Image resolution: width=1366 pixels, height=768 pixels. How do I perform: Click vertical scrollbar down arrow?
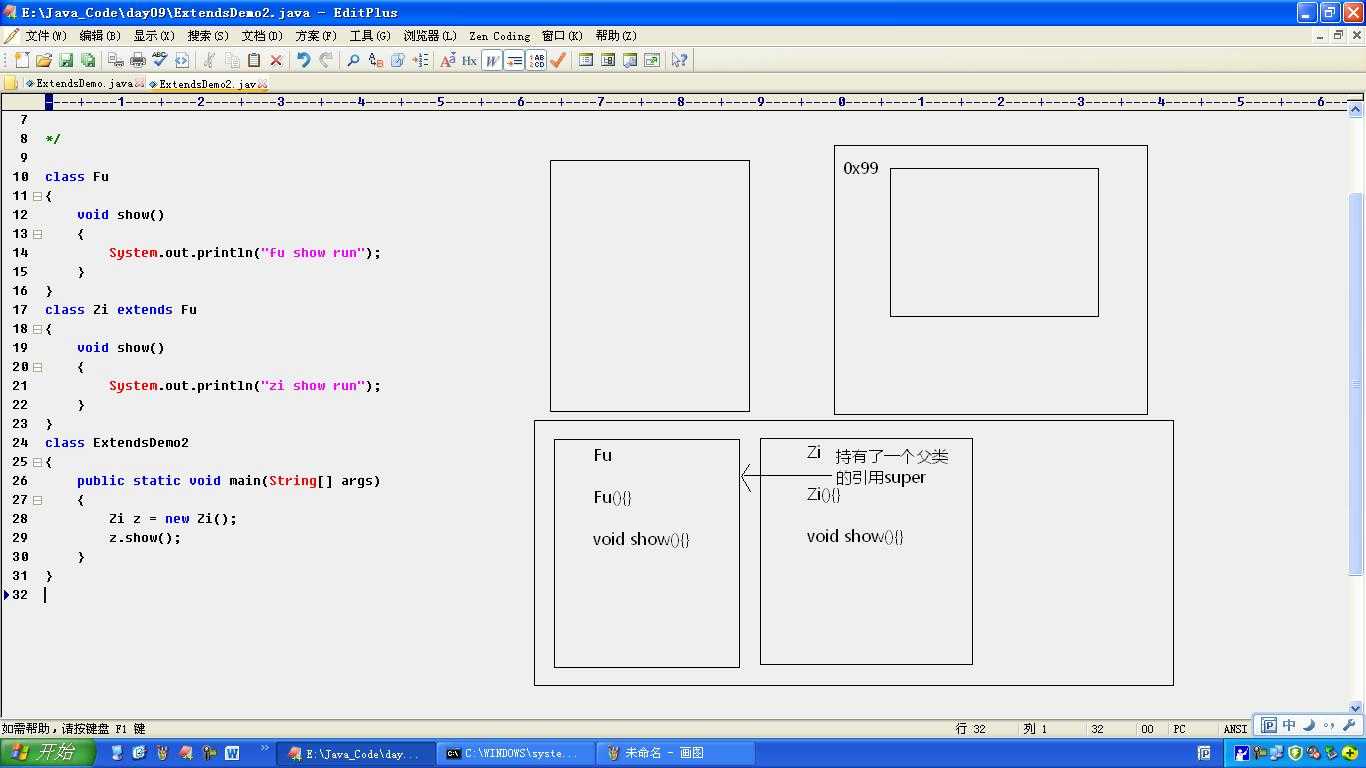(x=1357, y=708)
